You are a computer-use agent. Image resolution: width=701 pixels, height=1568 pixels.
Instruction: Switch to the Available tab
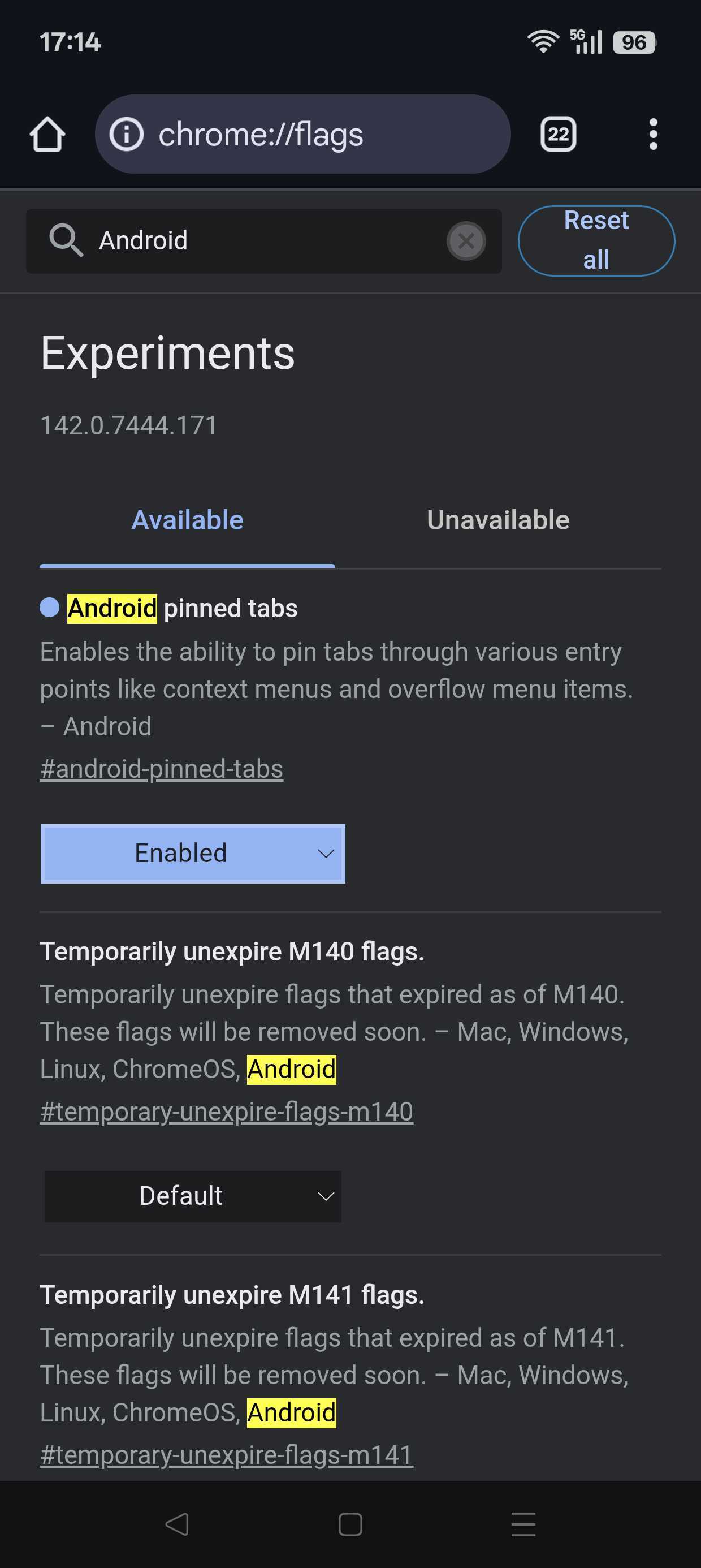point(188,521)
